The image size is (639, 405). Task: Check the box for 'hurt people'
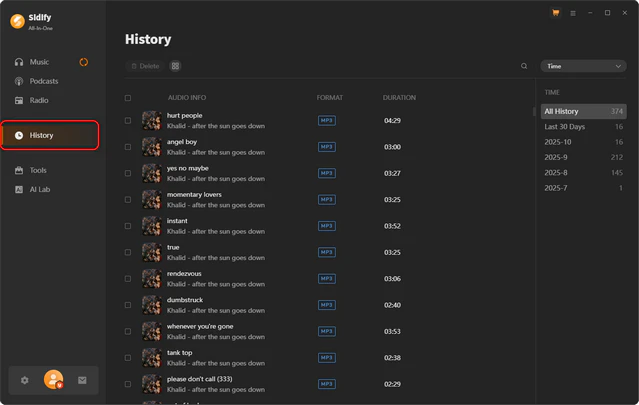tap(128, 121)
